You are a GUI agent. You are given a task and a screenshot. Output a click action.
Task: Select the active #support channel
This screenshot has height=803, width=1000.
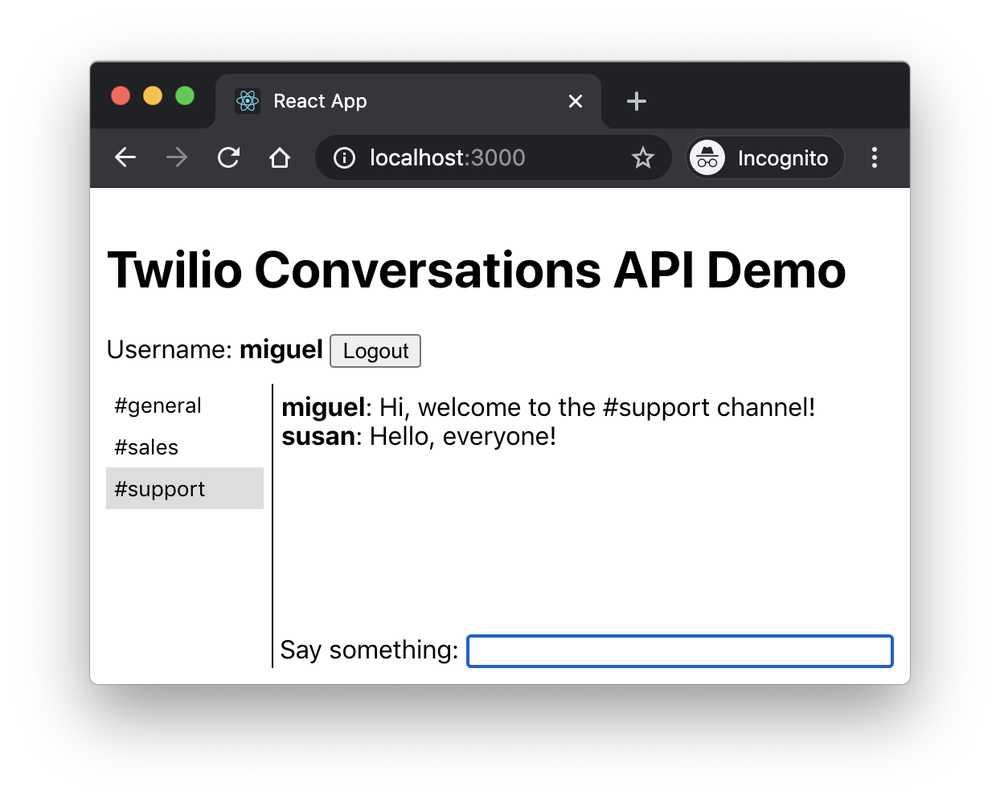159,488
